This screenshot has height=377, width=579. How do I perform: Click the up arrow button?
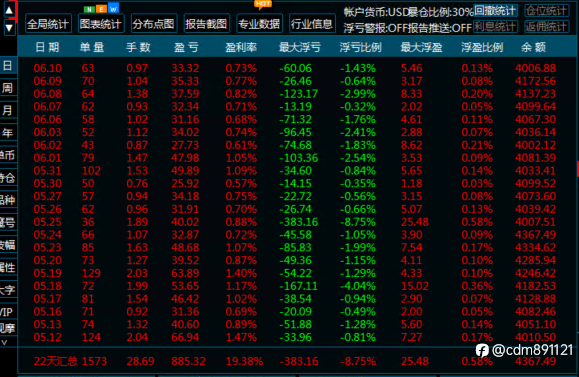click(x=9, y=10)
